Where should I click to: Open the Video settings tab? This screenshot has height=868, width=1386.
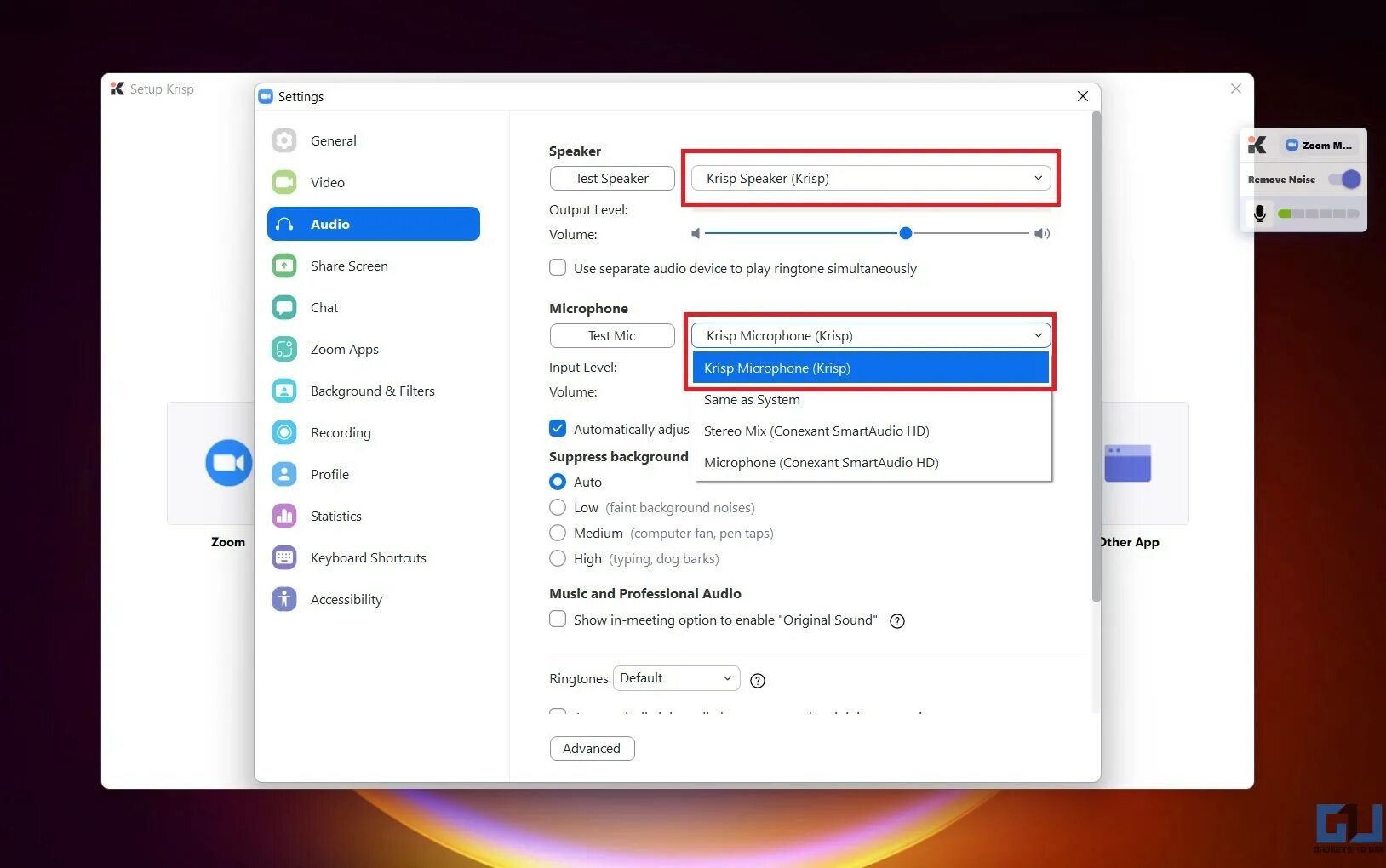[374, 182]
